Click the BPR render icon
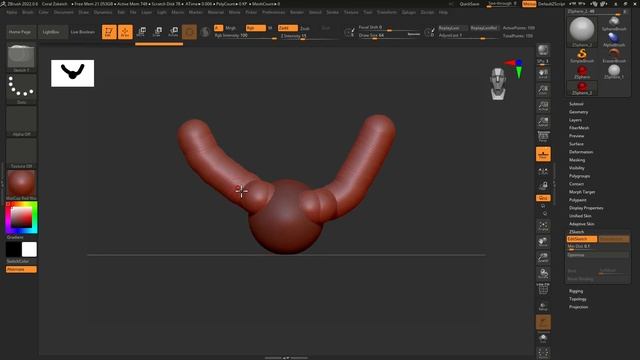The image size is (640, 360). click(543, 51)
